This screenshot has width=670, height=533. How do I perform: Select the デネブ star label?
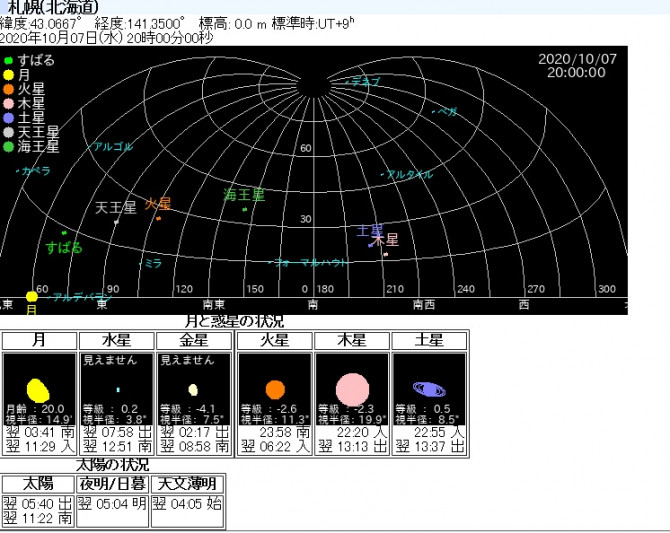(364, 81)
